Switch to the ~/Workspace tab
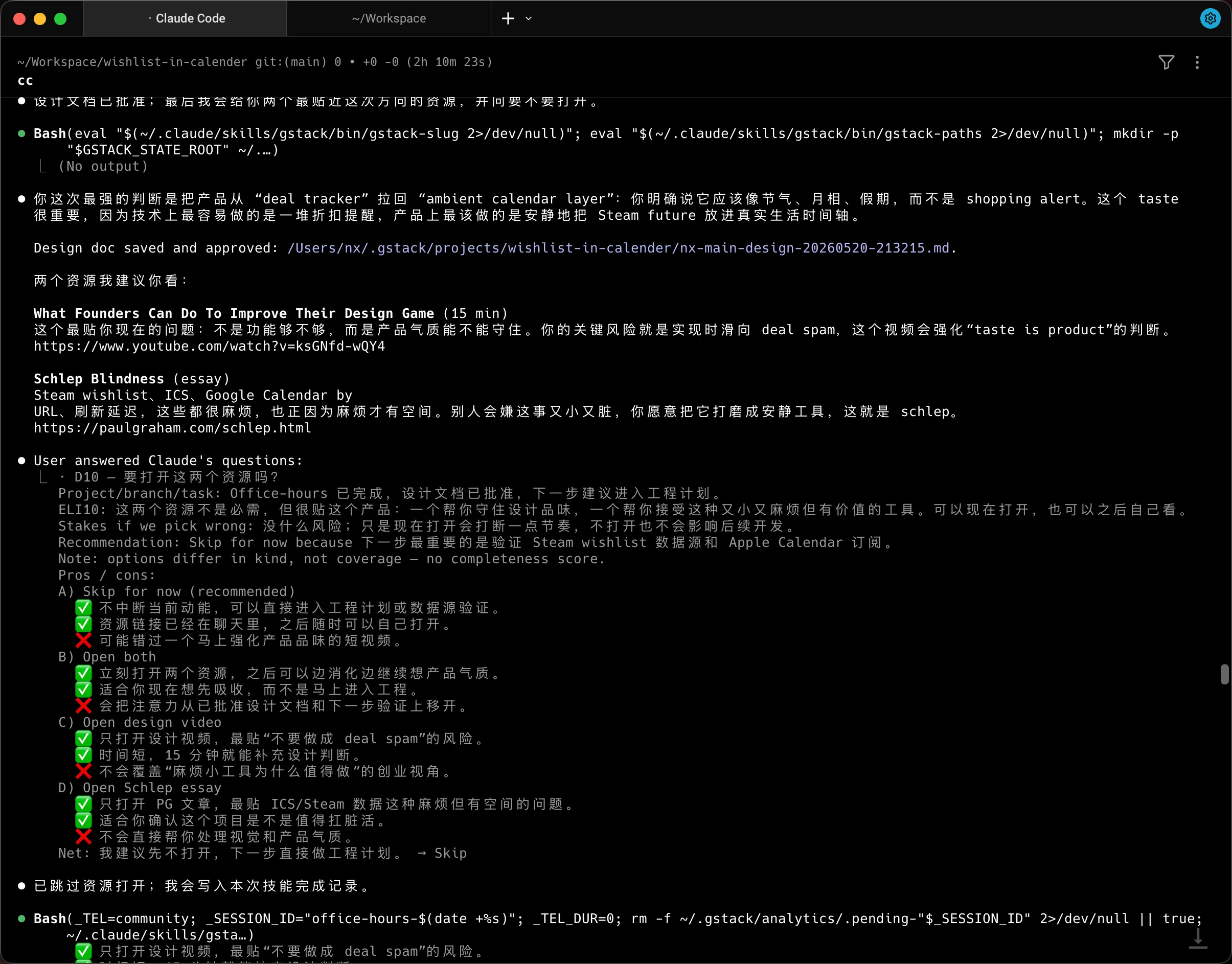 click(389, 18)
